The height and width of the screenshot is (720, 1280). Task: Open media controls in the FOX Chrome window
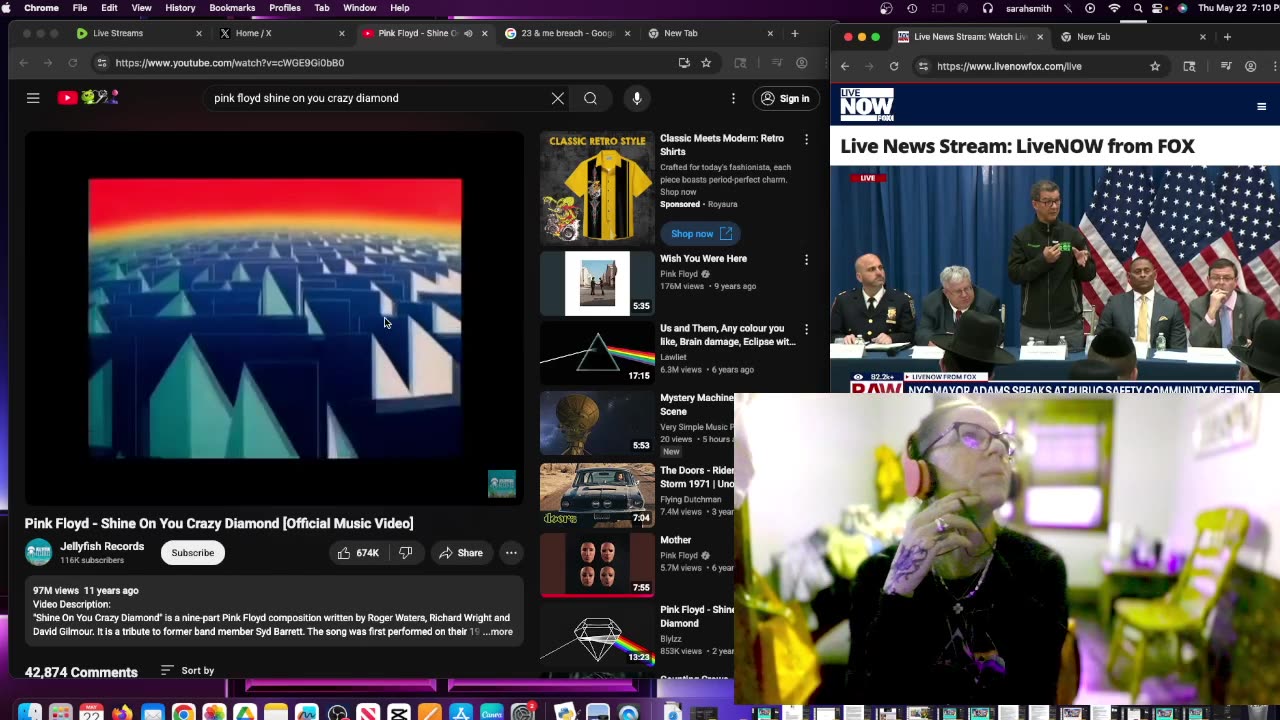[x=1226, y=66]
